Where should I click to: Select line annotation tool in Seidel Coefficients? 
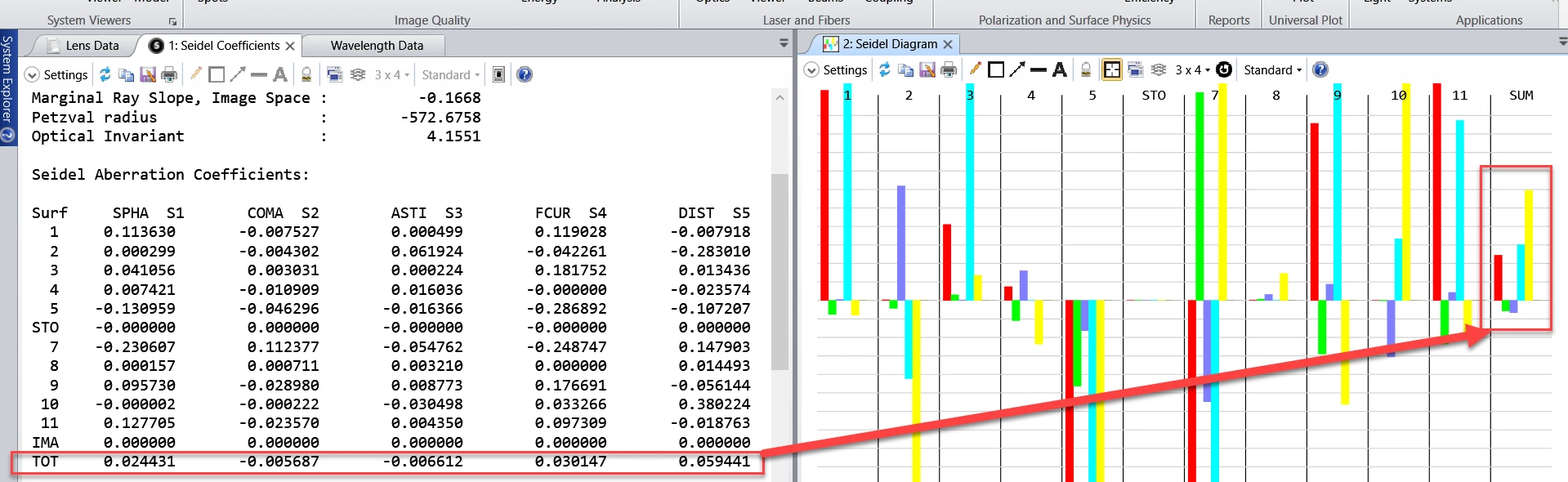click(x=259, y=74)
